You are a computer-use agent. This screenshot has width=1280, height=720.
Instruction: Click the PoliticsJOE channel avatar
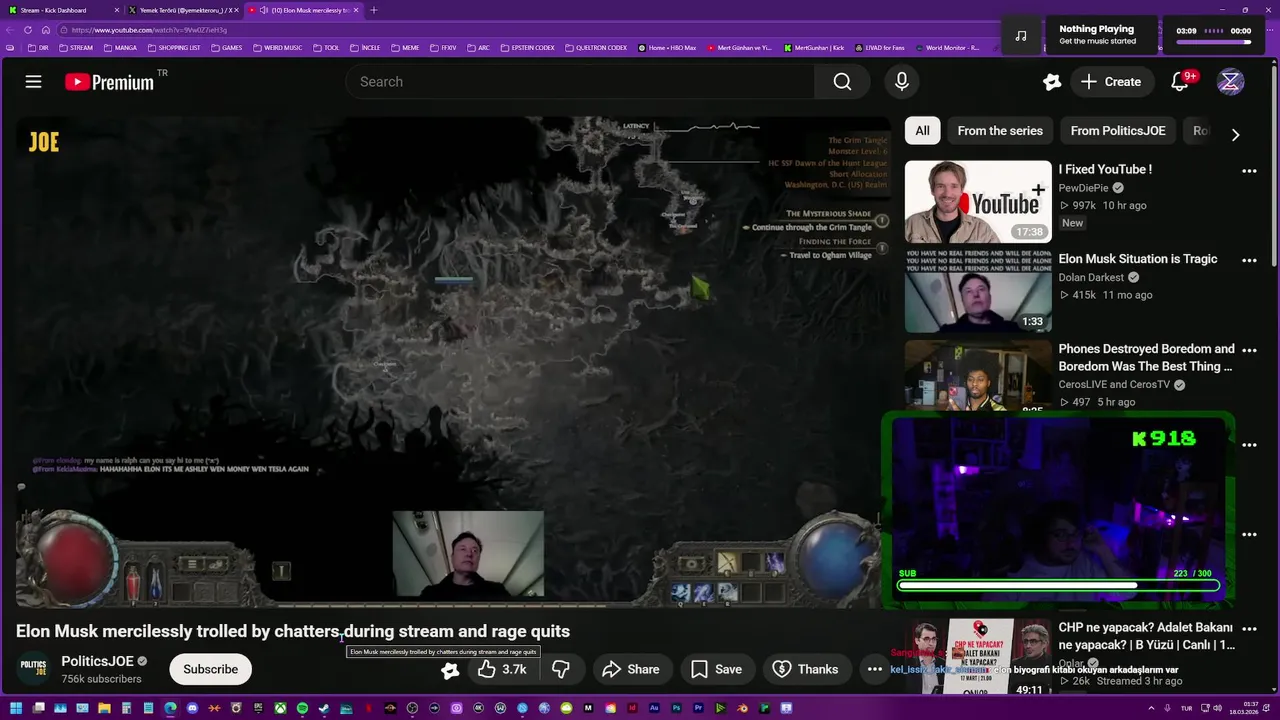33,669
